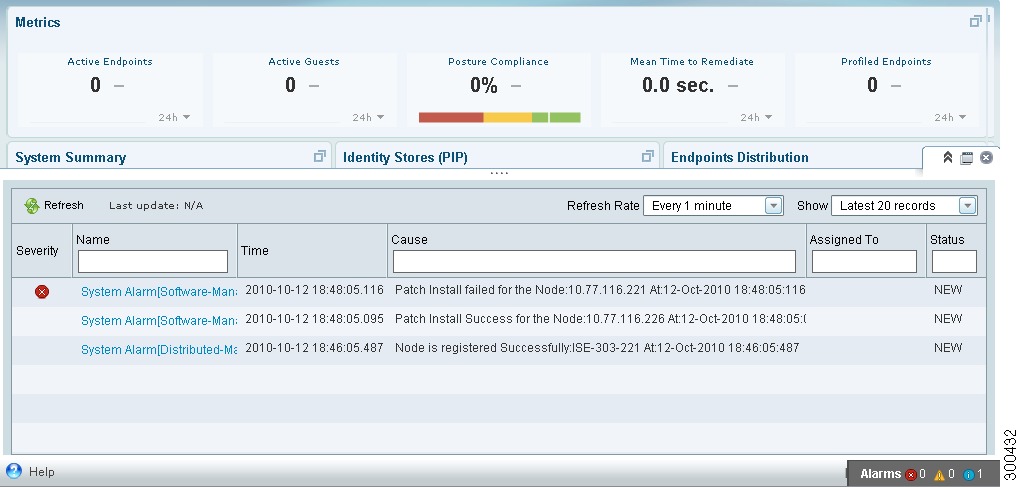
Task: Click the 0.0 sec. remediate value
Action: 678,85
